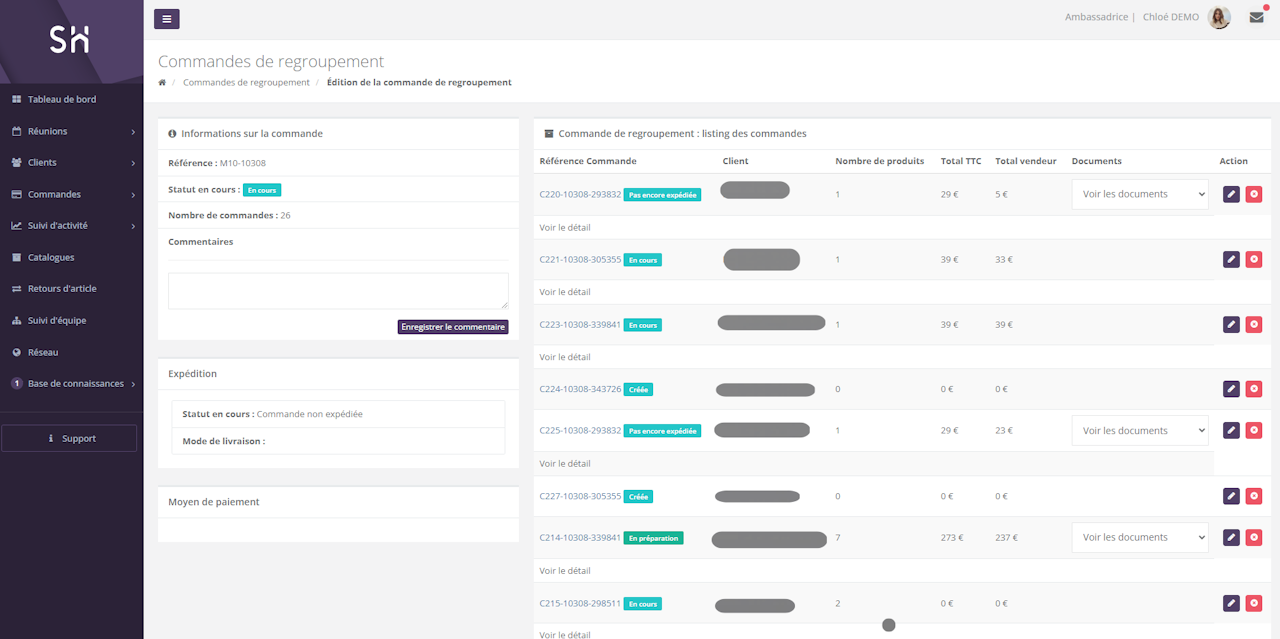
Task: Click the home icon in breadcrumb
Action: tap(162, 82)
